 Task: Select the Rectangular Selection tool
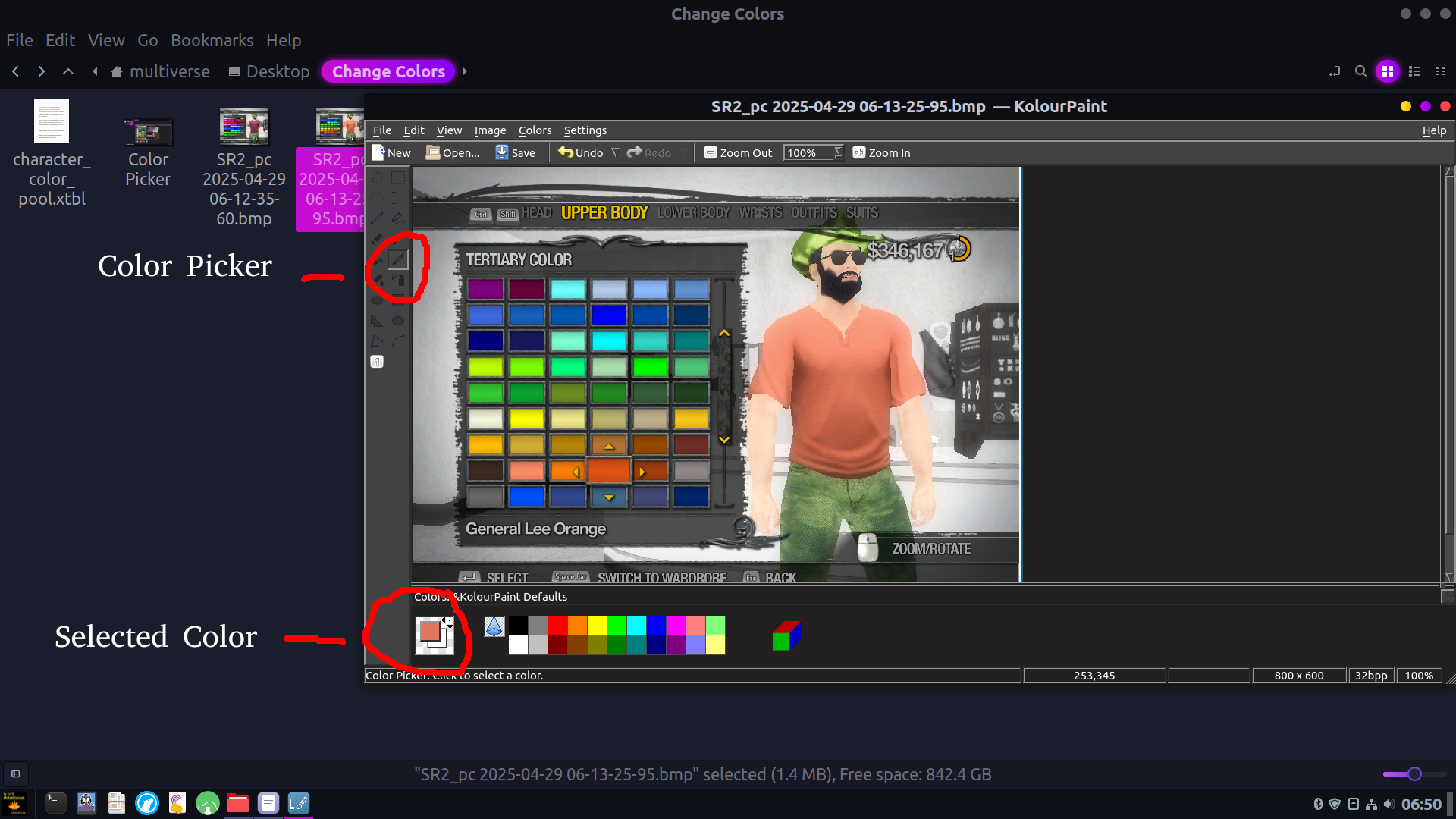point(398,177)
